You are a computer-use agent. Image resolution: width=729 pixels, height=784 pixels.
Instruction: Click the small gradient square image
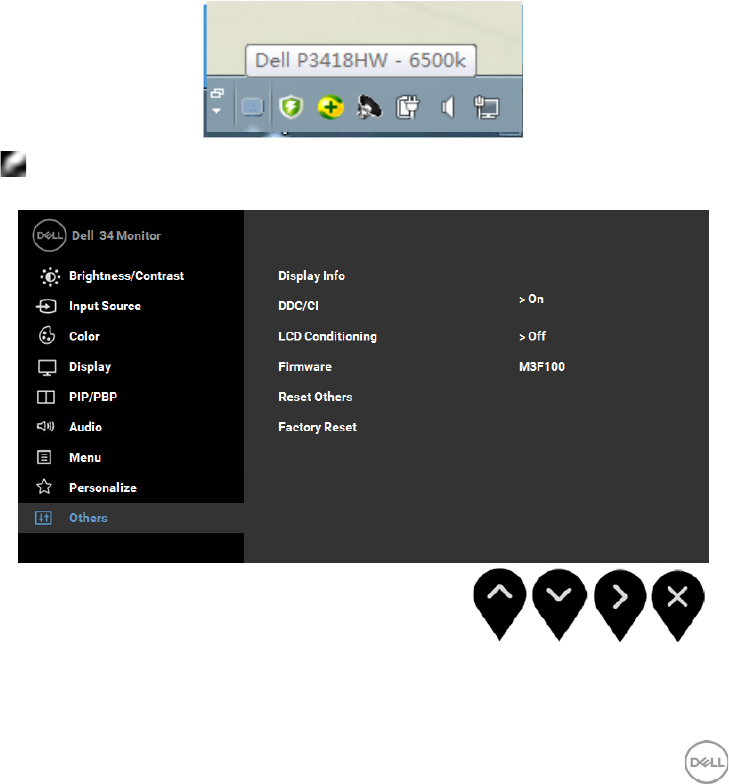coord(13,164)
